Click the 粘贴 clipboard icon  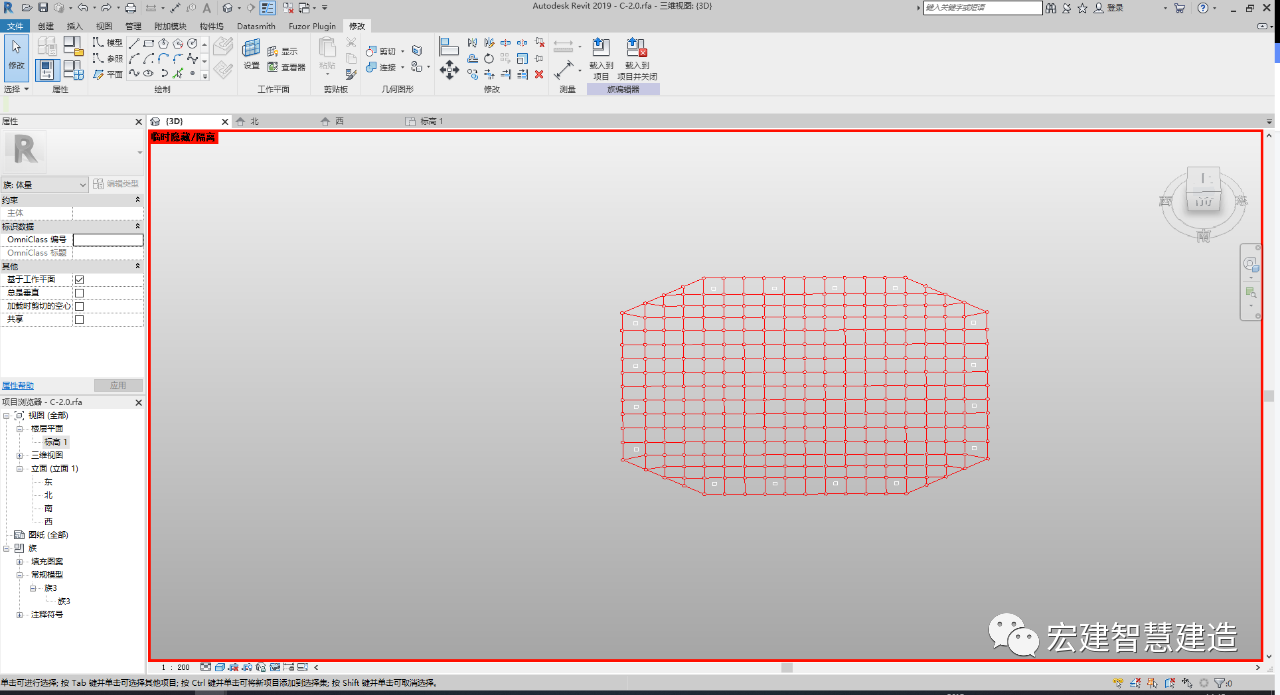[x=327, y=54]
